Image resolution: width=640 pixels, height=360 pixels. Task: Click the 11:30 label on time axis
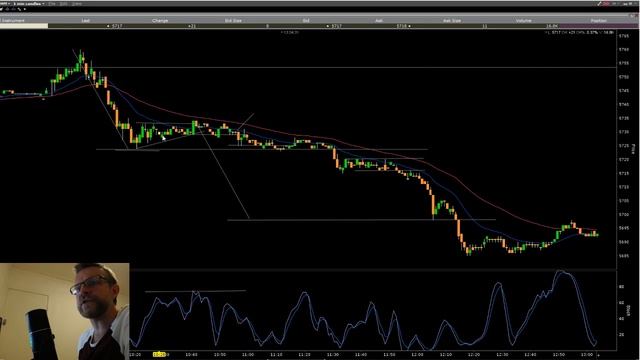(x=333, y=355)
